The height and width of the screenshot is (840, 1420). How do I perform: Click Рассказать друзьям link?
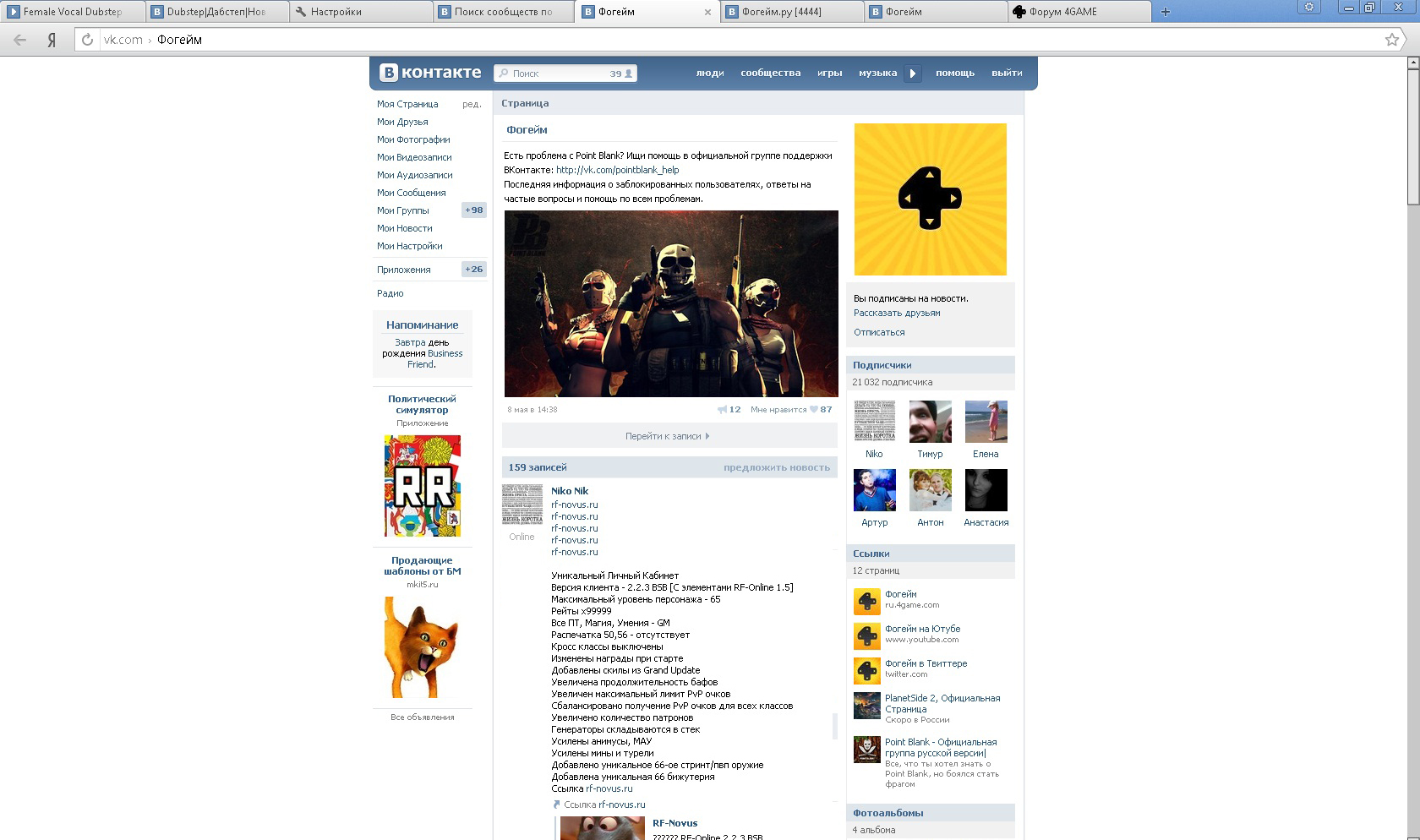tap(897, 313)
